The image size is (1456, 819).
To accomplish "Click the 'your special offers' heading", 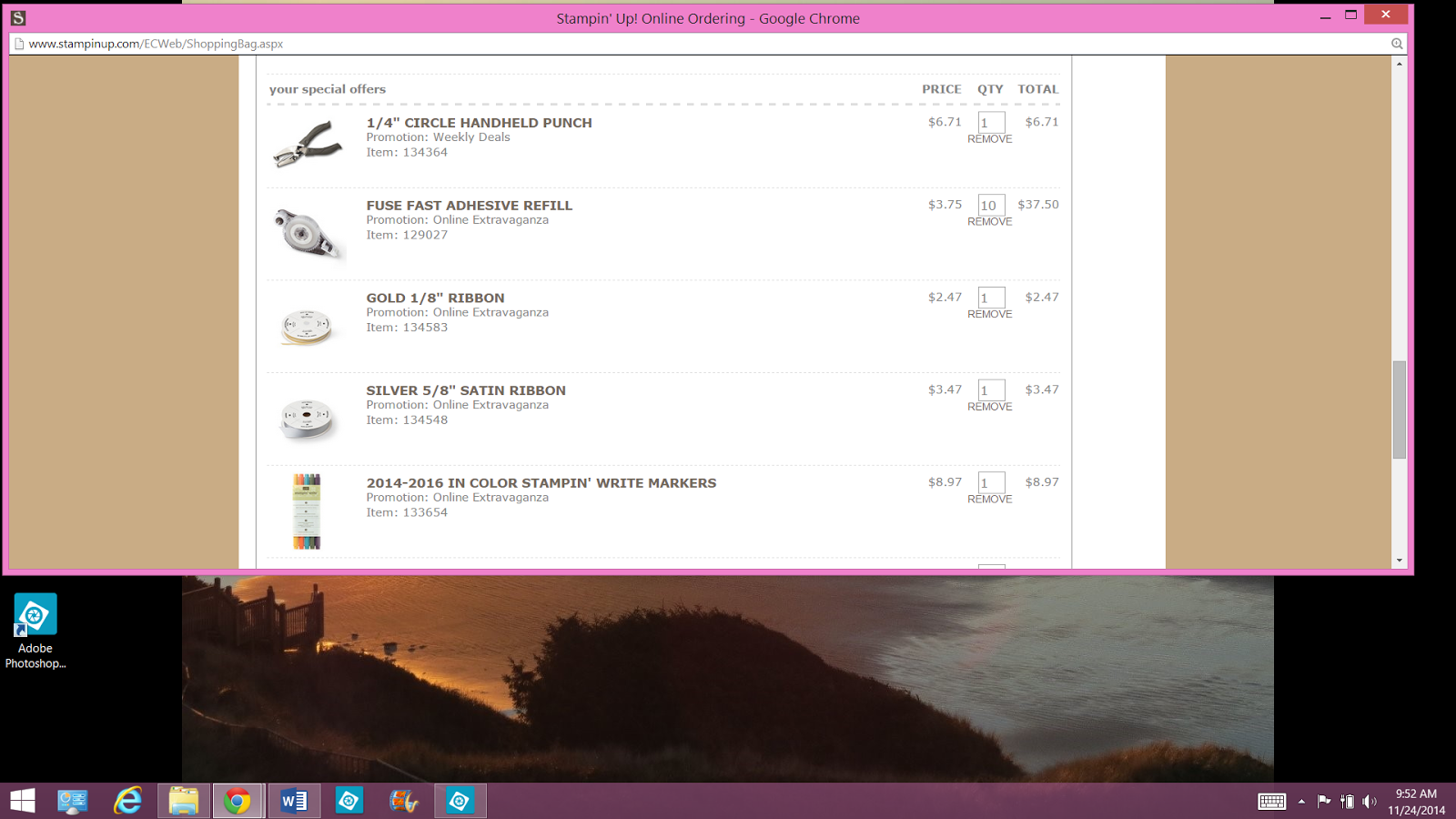I will 328,89.
